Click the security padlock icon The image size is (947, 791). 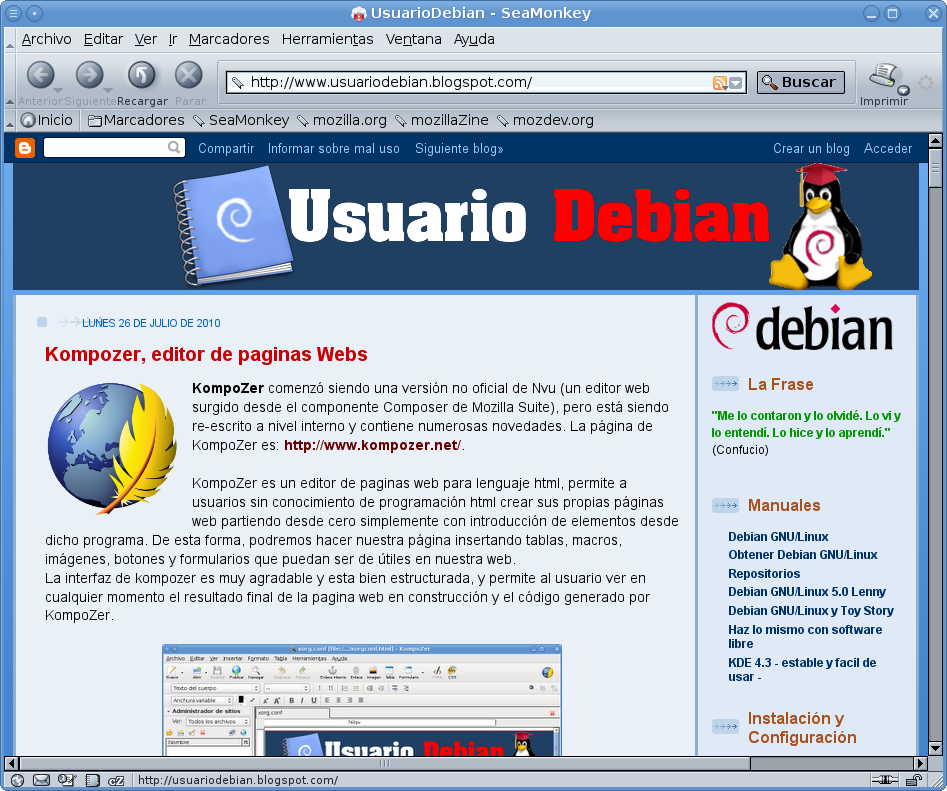914,780
